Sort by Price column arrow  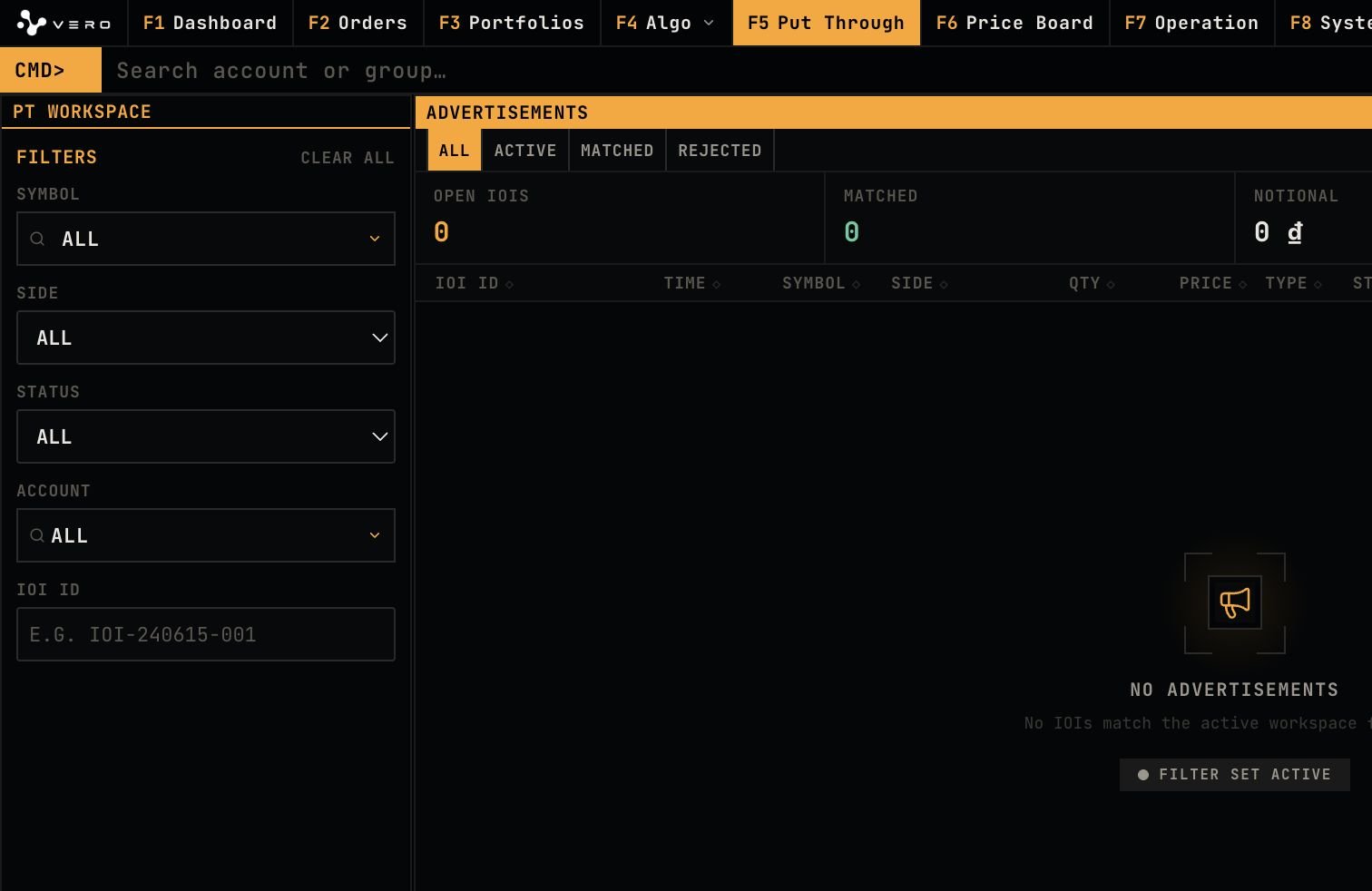click(x=1243, y=284)
